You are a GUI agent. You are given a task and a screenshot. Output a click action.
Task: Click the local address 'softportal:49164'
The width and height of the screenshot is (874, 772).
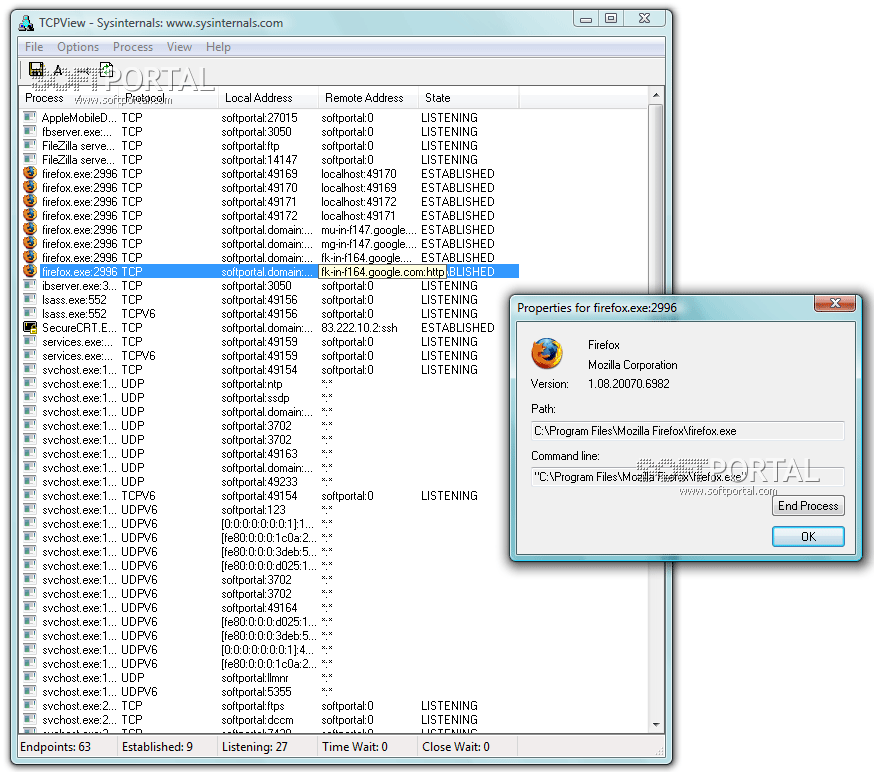click(259, 608)
